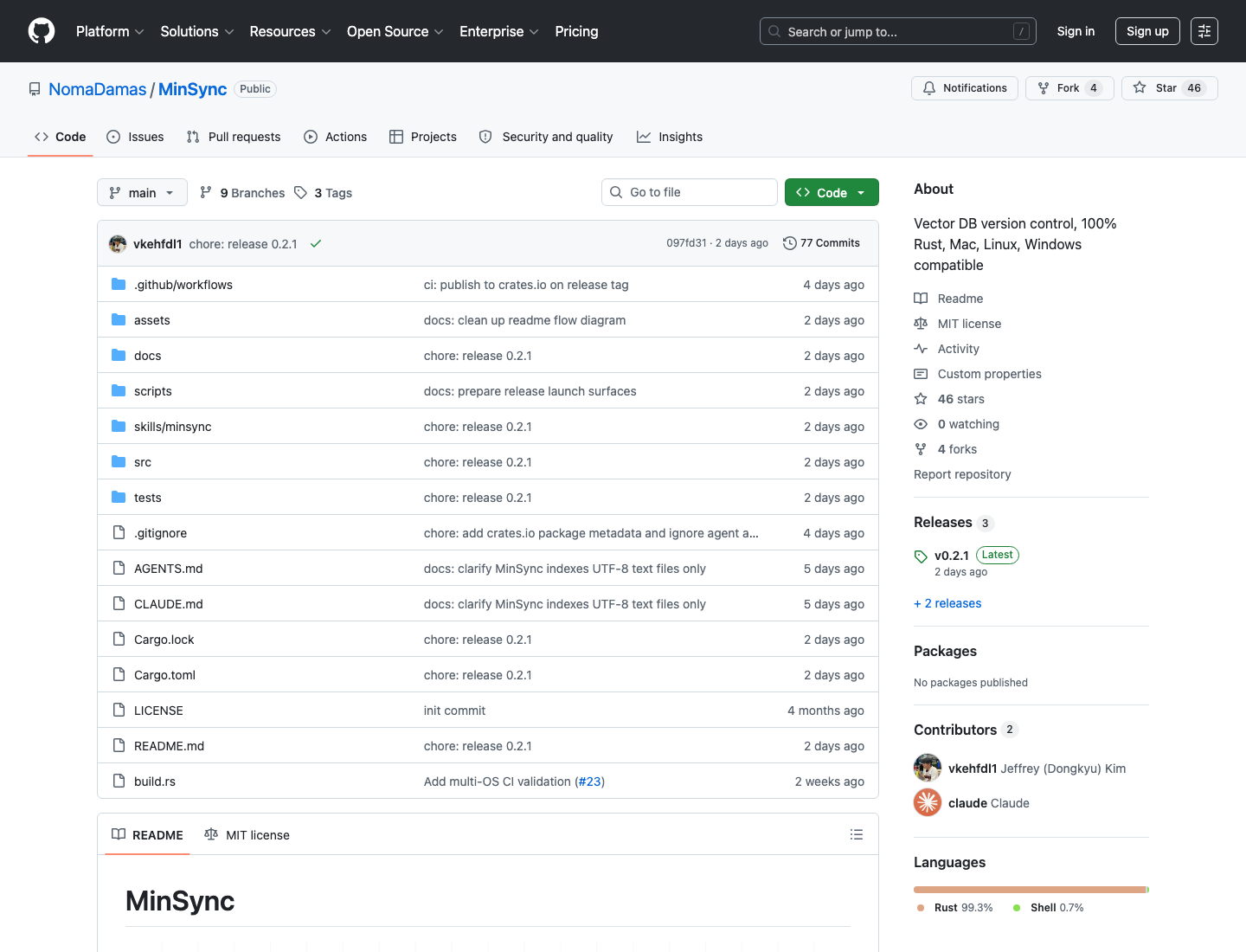Open the Projects tab
This screenshot has width=1246, height=952.
tap(423, 137)
